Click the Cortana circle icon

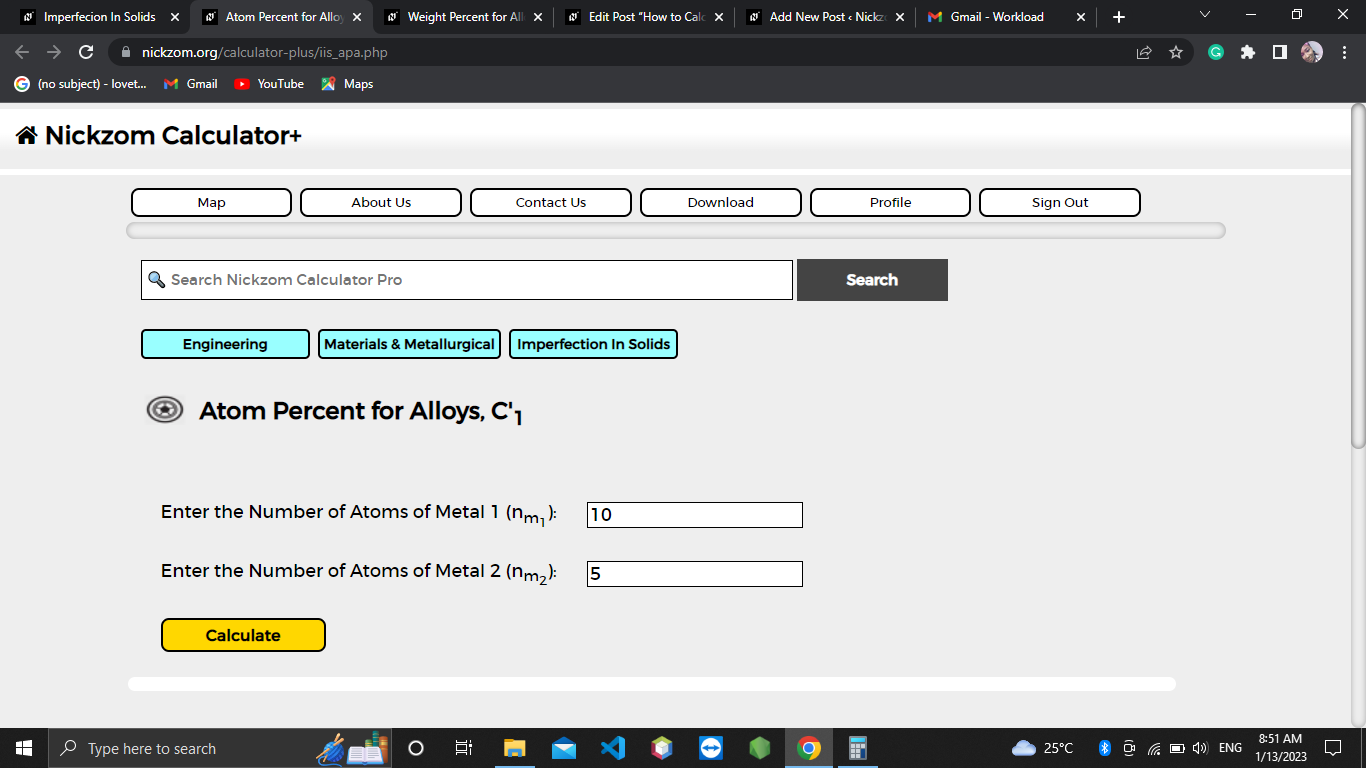pyautogui.click(x=416, y=748)
